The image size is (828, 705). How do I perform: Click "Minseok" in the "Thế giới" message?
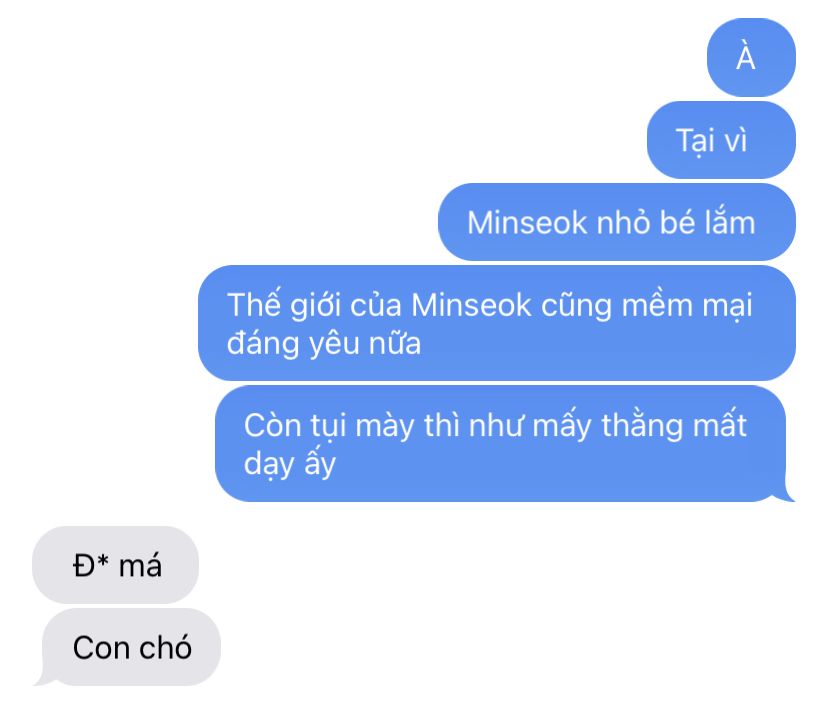point(471,305)
